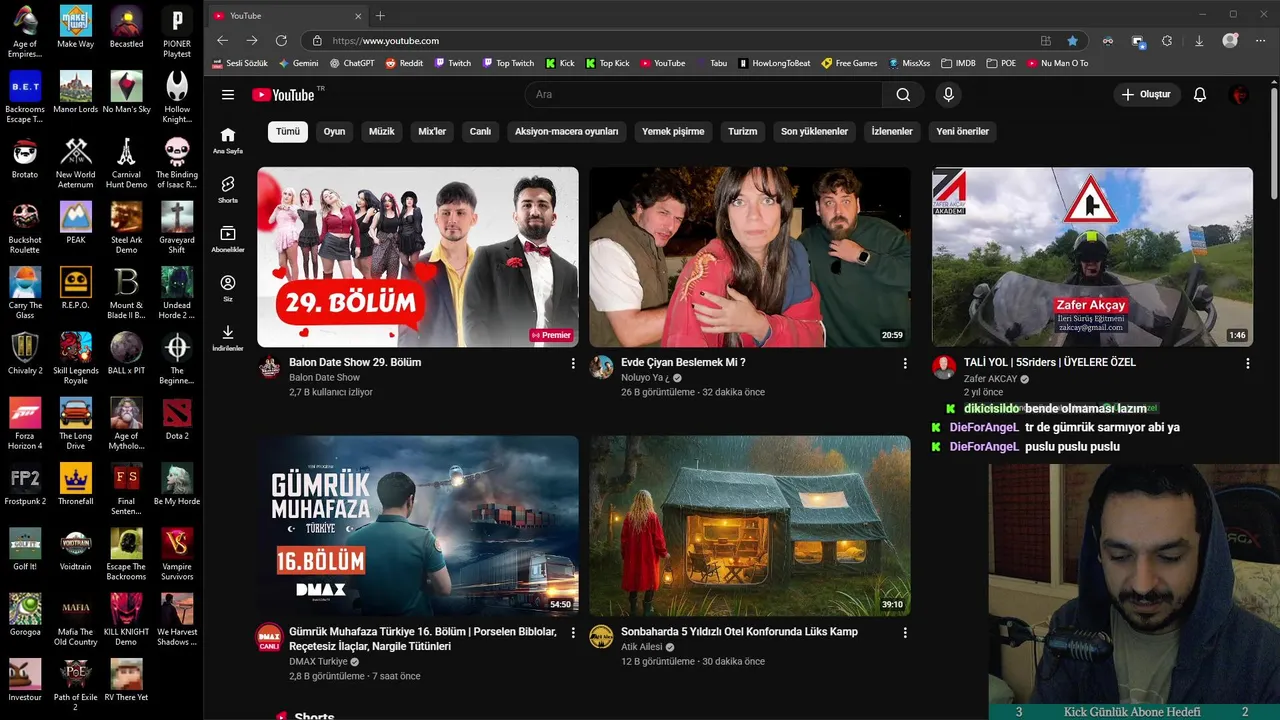Select Son yüklenenler filter chip

(x=815, y=131)
